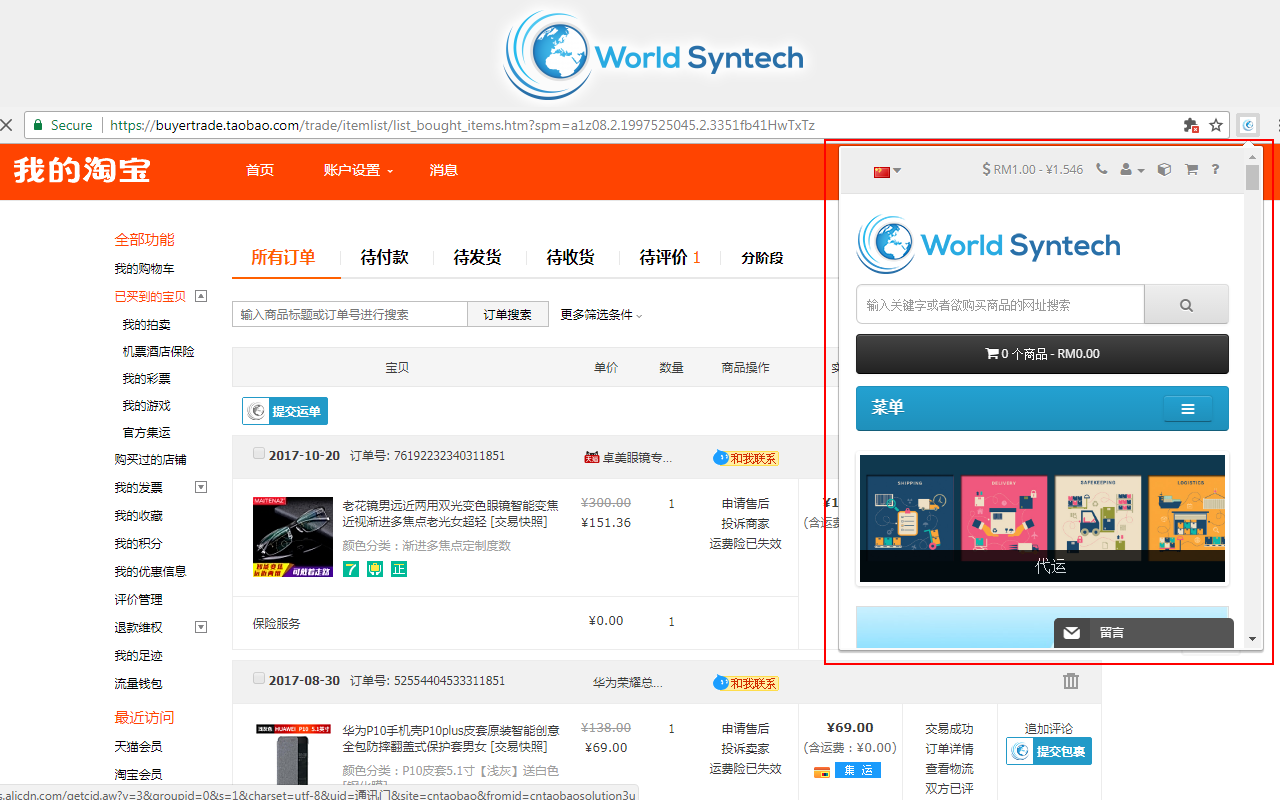Image resolution: width=1280 pixels, height=800 pixels.
Task: Click the green 正 authenticity badge icon
Action: pos(399,569)
